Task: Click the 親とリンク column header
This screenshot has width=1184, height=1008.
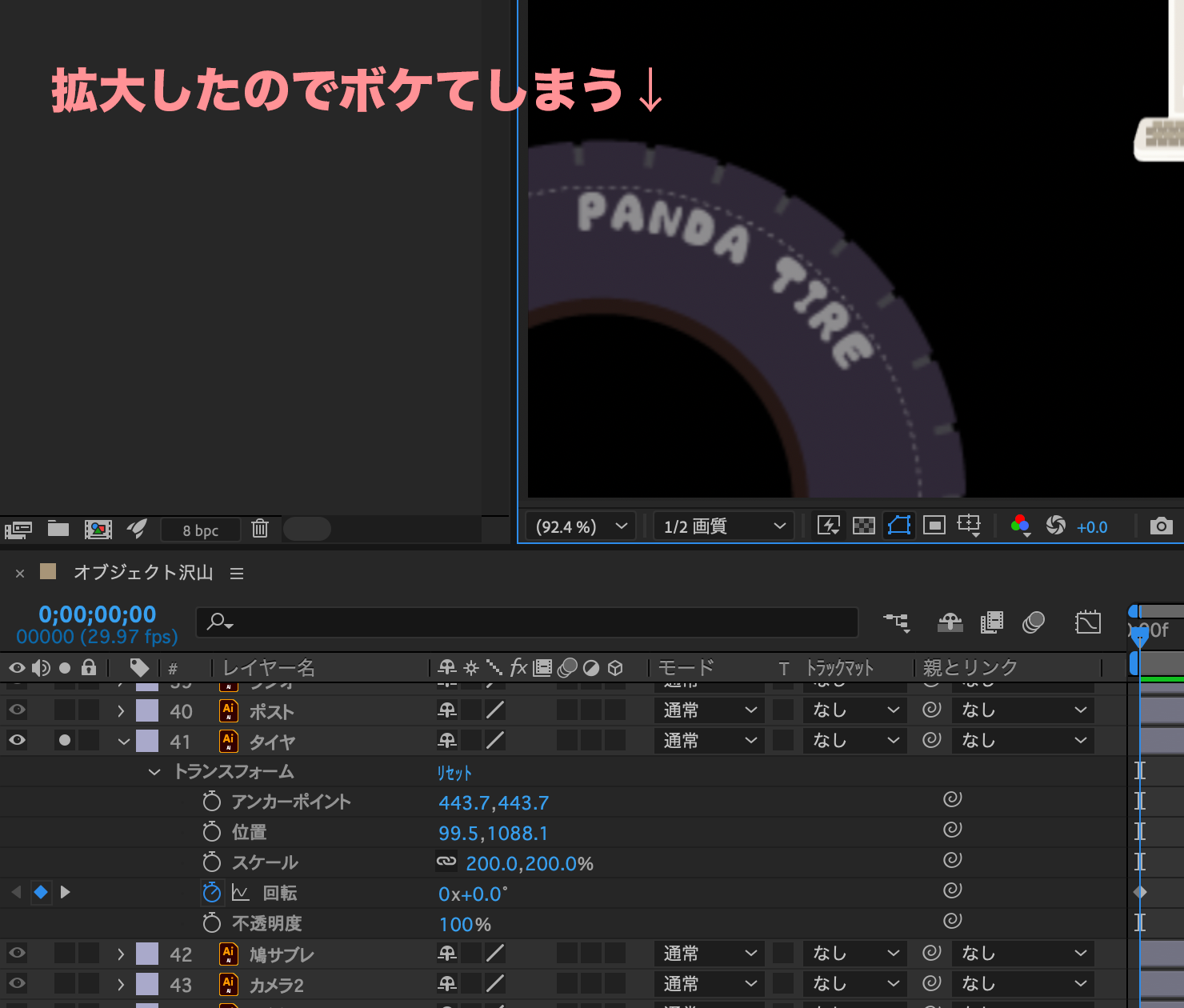Action: [x=970, y=667]
